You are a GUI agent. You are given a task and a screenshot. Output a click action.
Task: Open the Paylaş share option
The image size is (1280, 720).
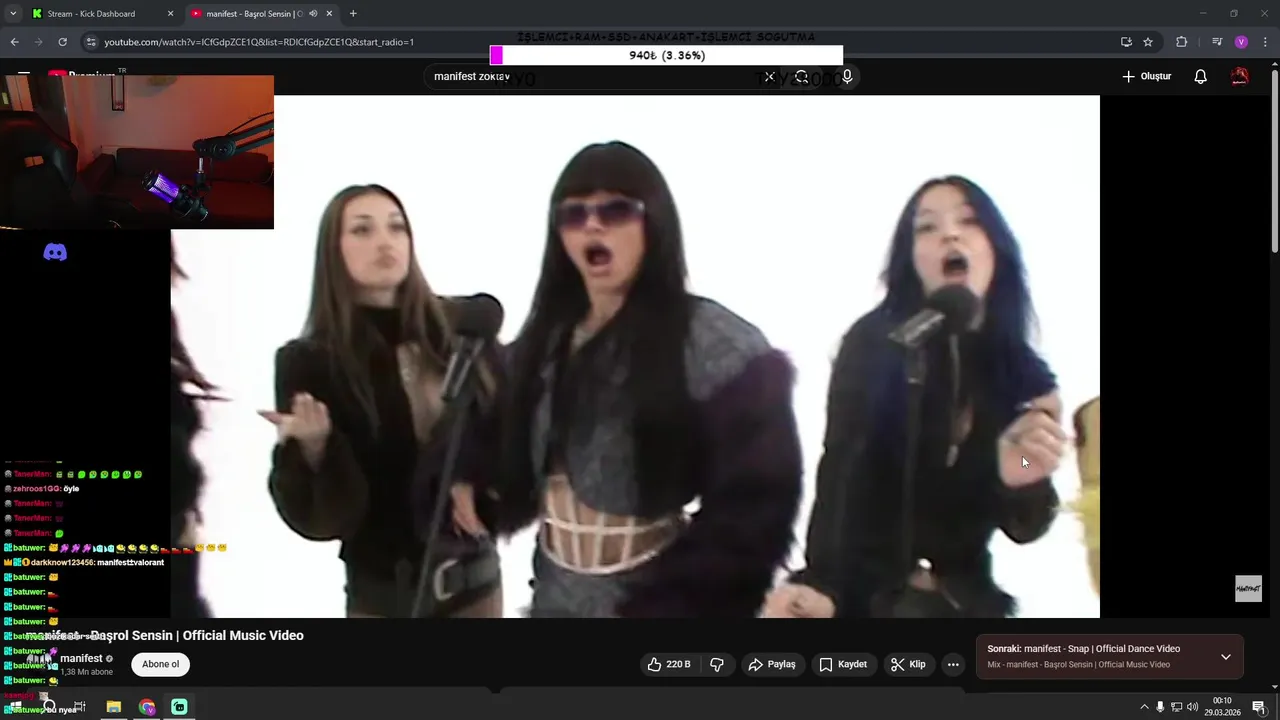click(x=772, y=664)
